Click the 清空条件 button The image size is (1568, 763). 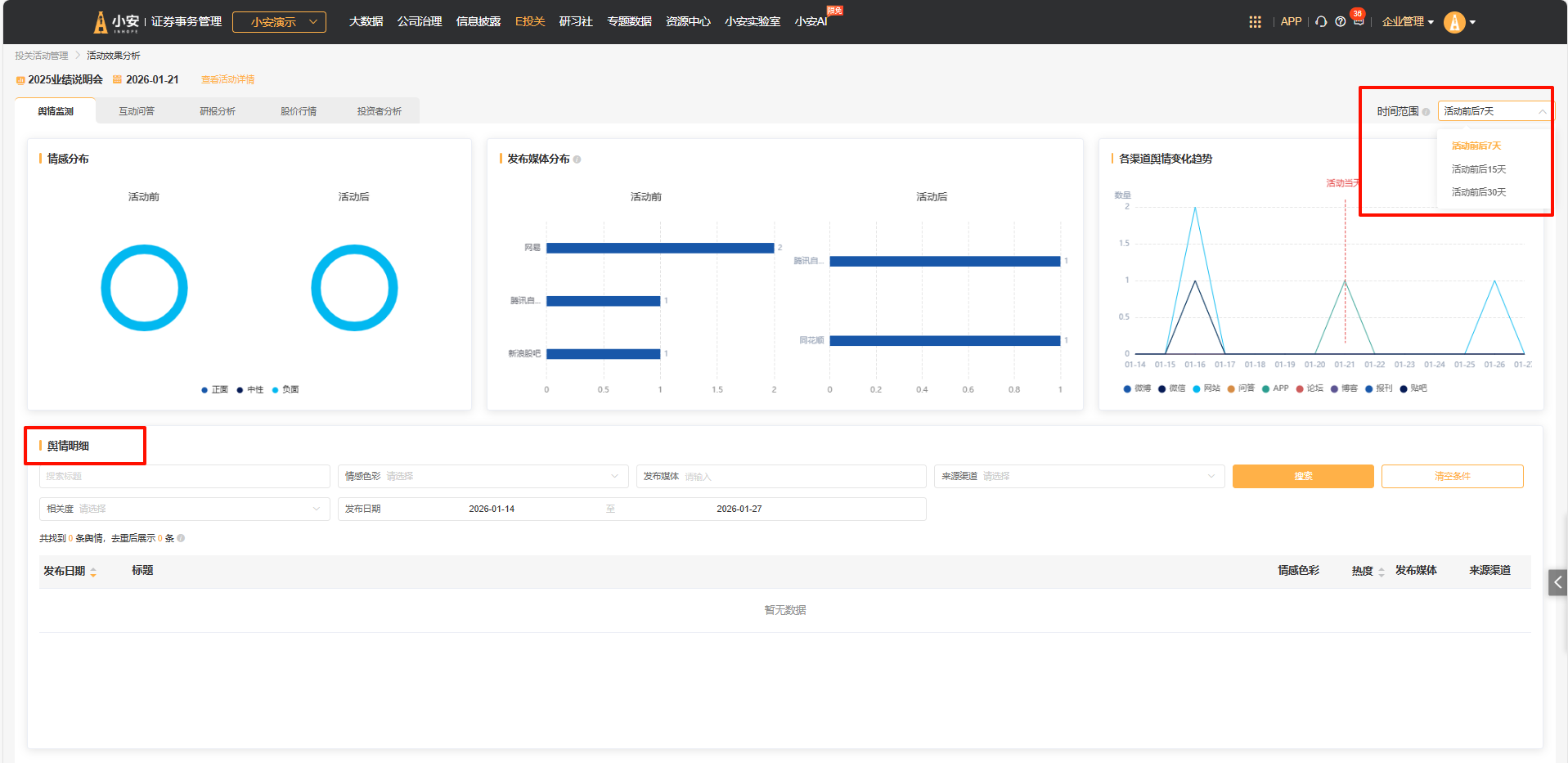[x=1452, y=476]
